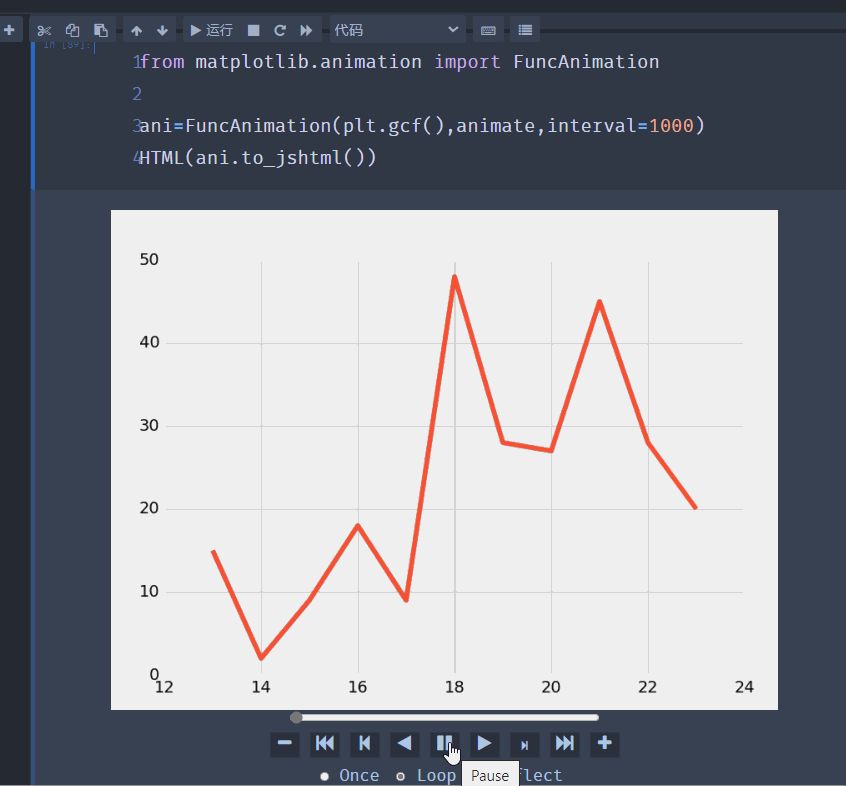The image size is (846, 786).
Task: Step forward one animation frame
Action: pyautogui.click(x=524, y=743)
